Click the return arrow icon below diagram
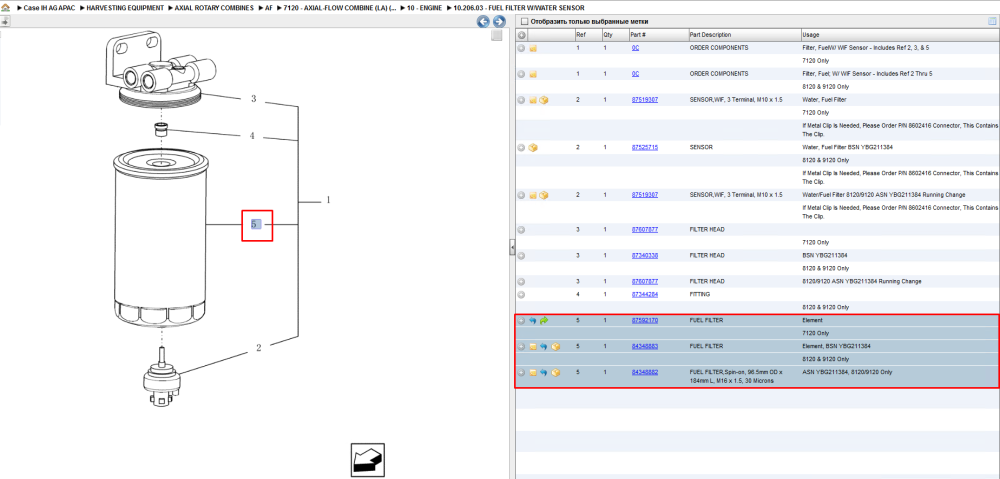Viewport: 1000px width, 479px height. tap(367, 459)
